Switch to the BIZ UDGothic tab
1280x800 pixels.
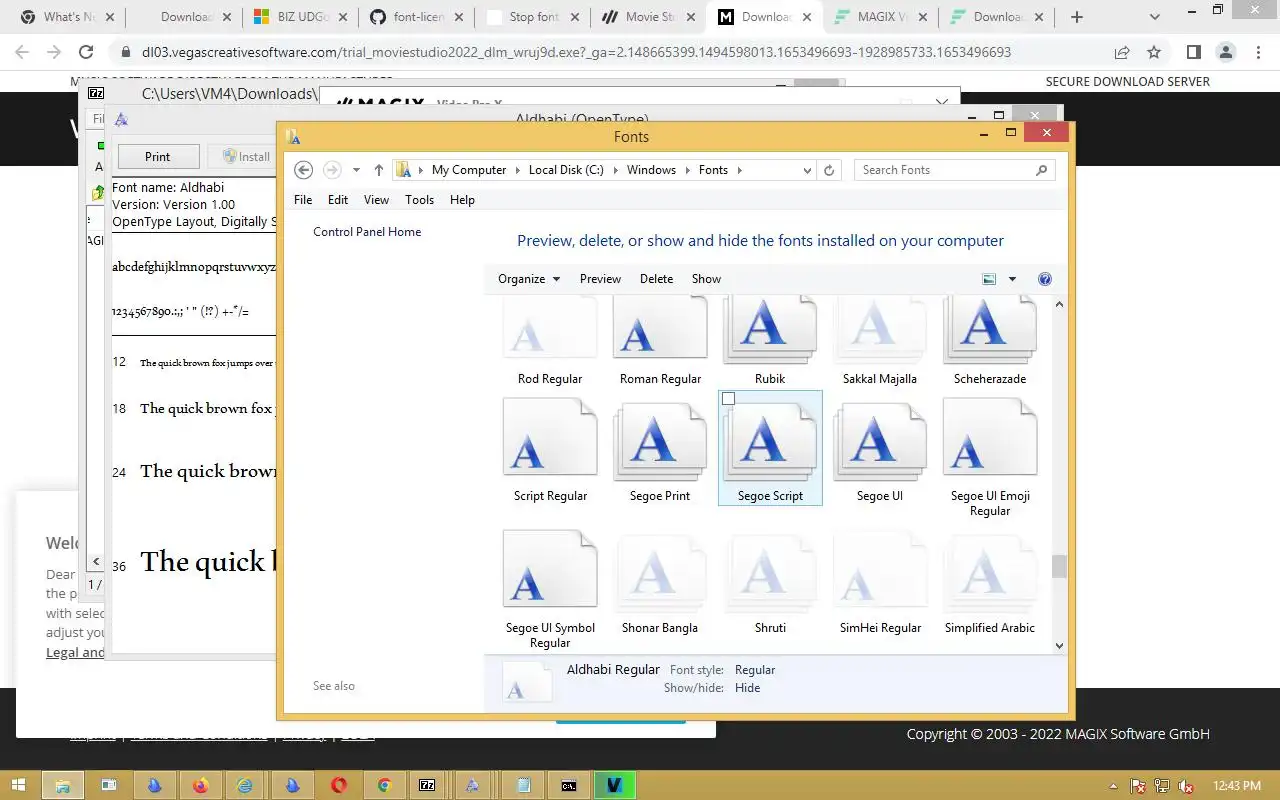(x=302, y=17)
